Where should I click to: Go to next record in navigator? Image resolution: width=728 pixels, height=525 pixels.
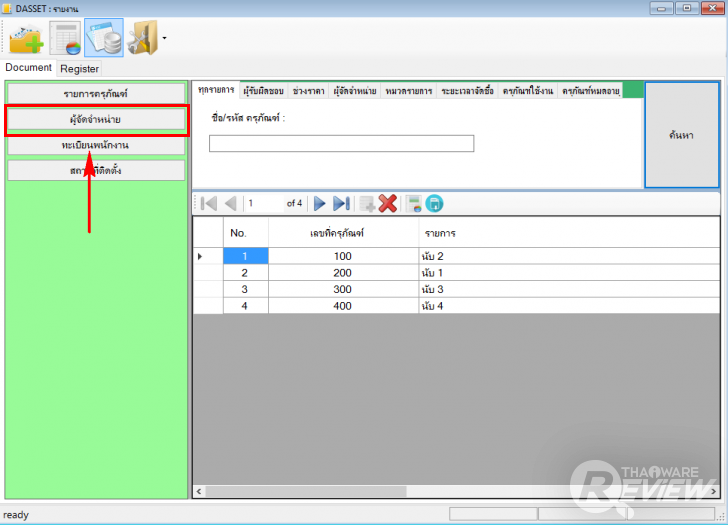pos(319,203)
